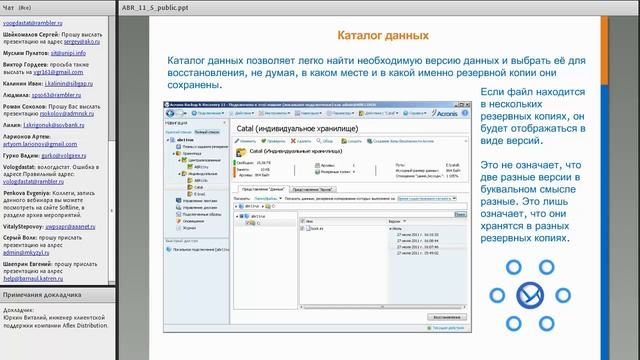The image size is (640, 360).
Task: Click the Acronis forward navigation arrow
Action: pos(180,113)
